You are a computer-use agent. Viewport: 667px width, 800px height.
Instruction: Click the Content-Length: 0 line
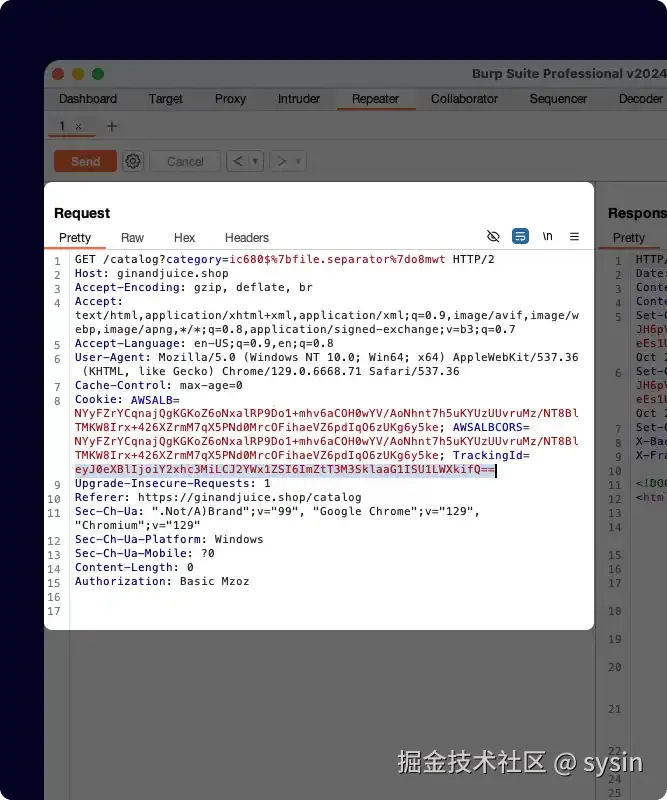click(x=134, y=567)
